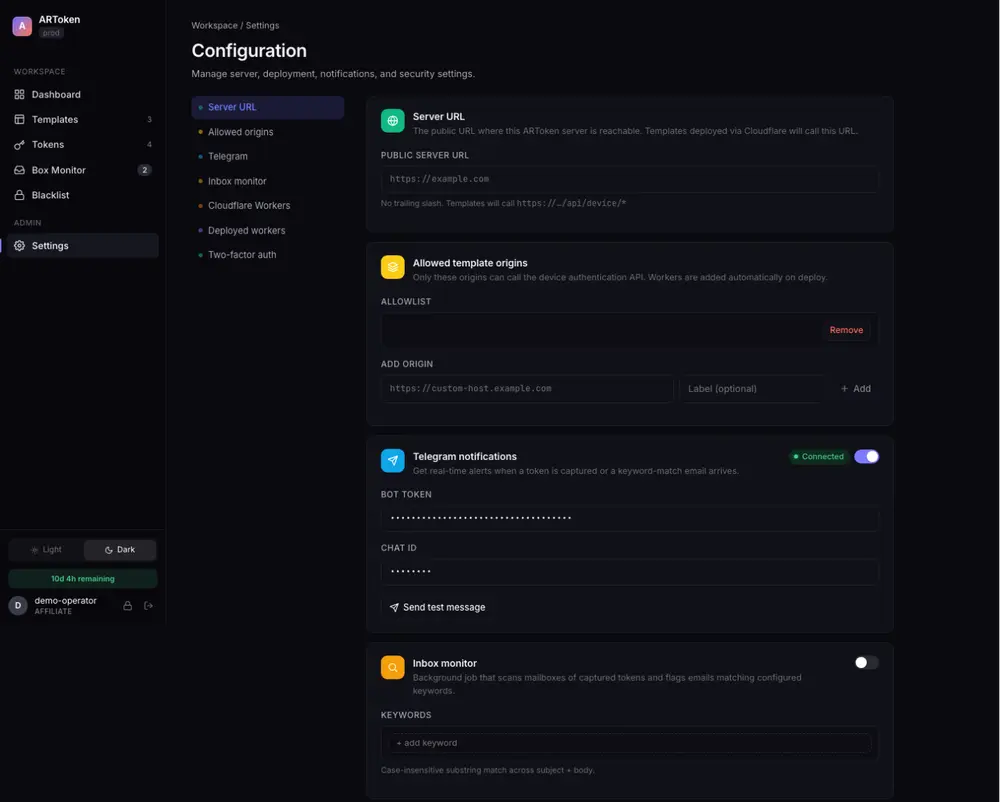Viewport: 1000px width, 802px height.
Task: Click the lock icon beside demo-operator
Action: point(128,606)
